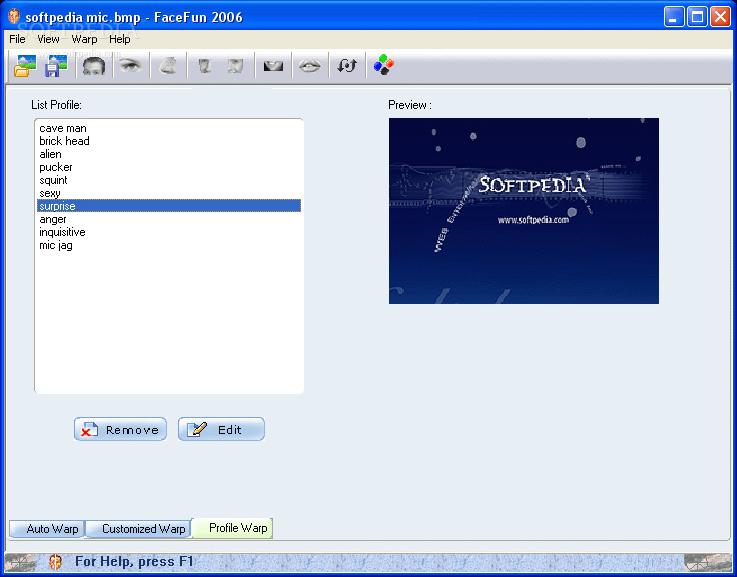Select the 'cave man' profile
Image resolution: width=737 pixels, height=577 pixels.
(x=169, y=128)
